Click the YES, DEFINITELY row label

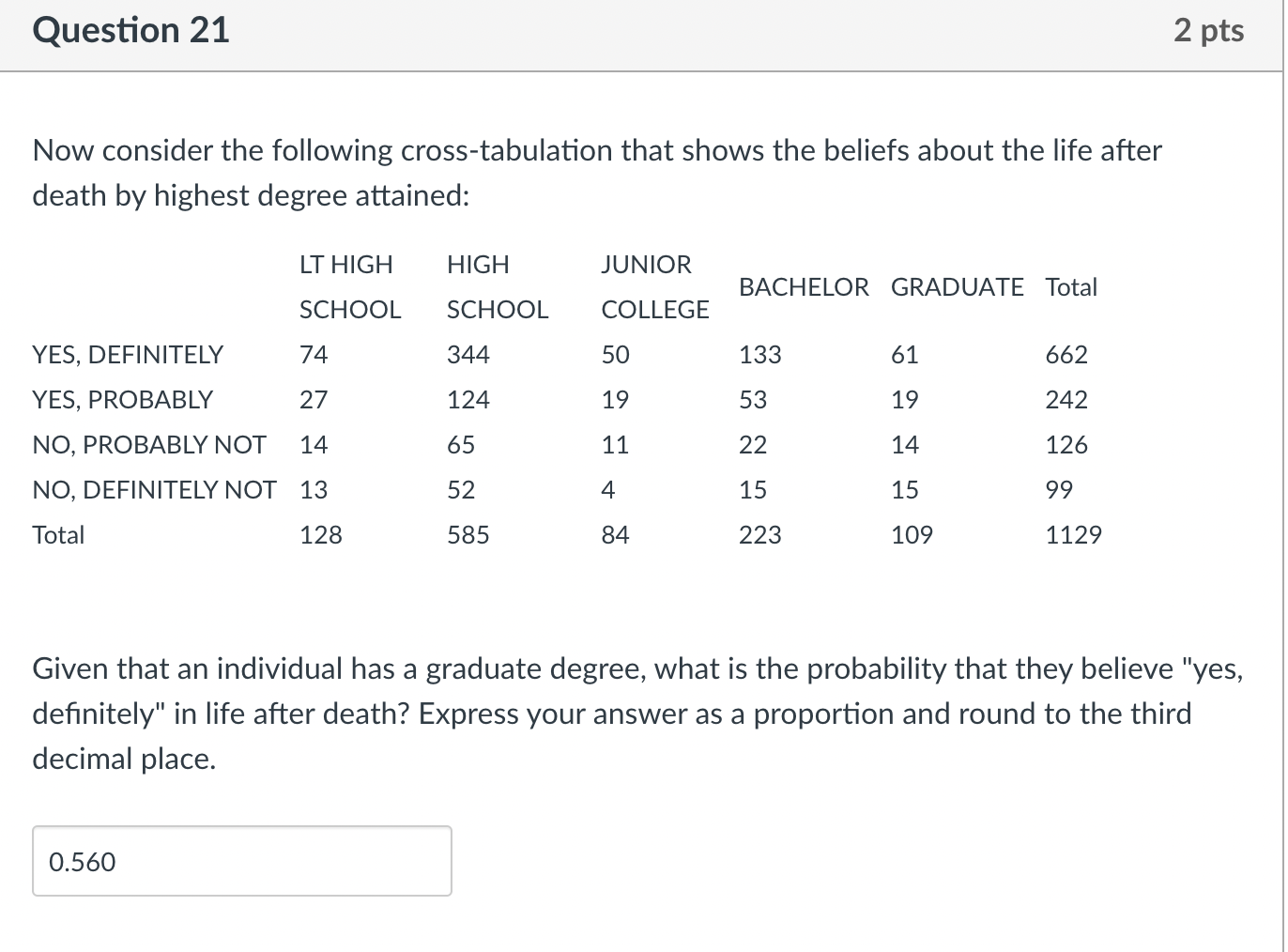point(128,355)
